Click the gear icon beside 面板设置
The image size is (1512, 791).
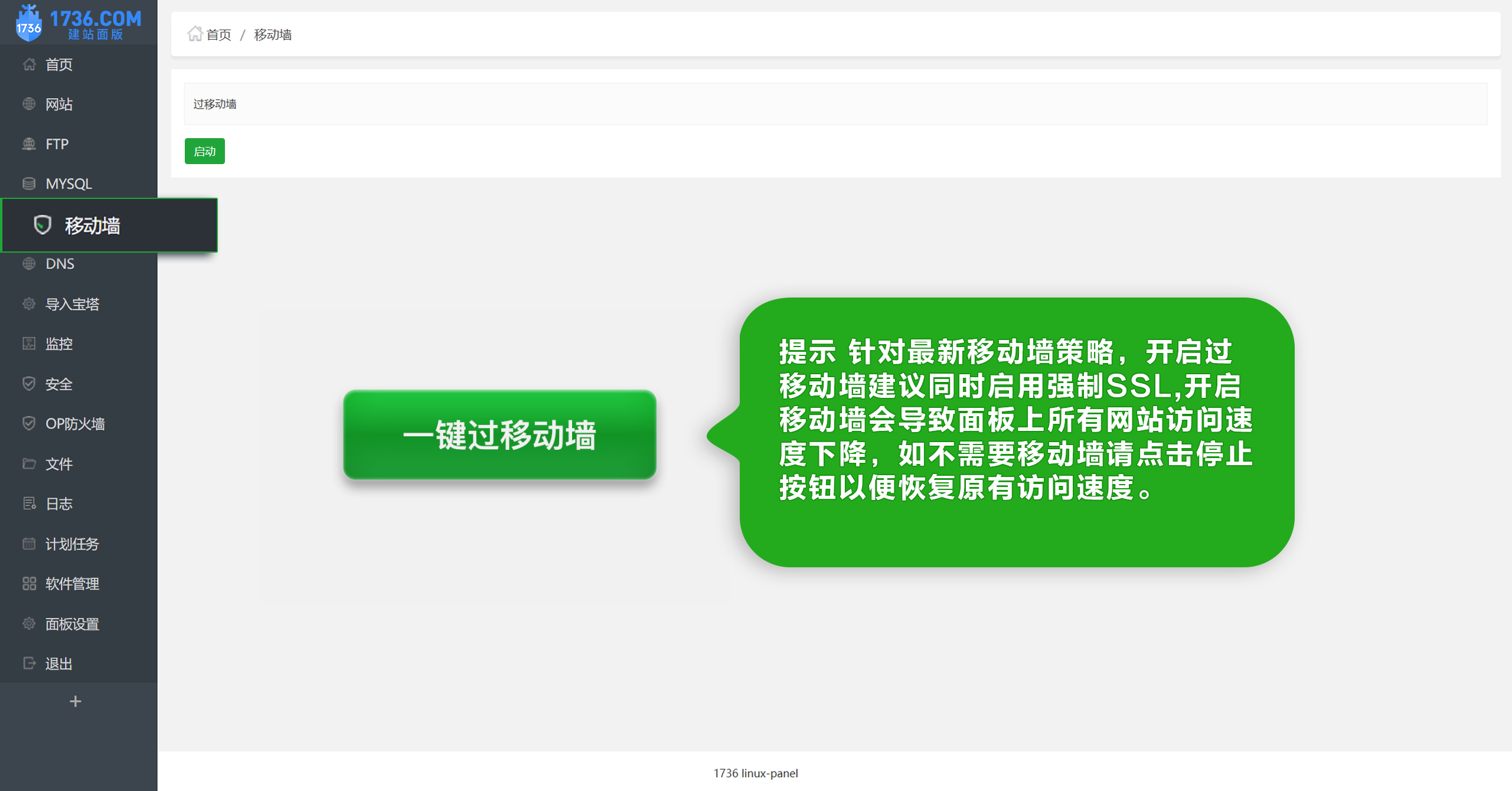tap(29, 623)
